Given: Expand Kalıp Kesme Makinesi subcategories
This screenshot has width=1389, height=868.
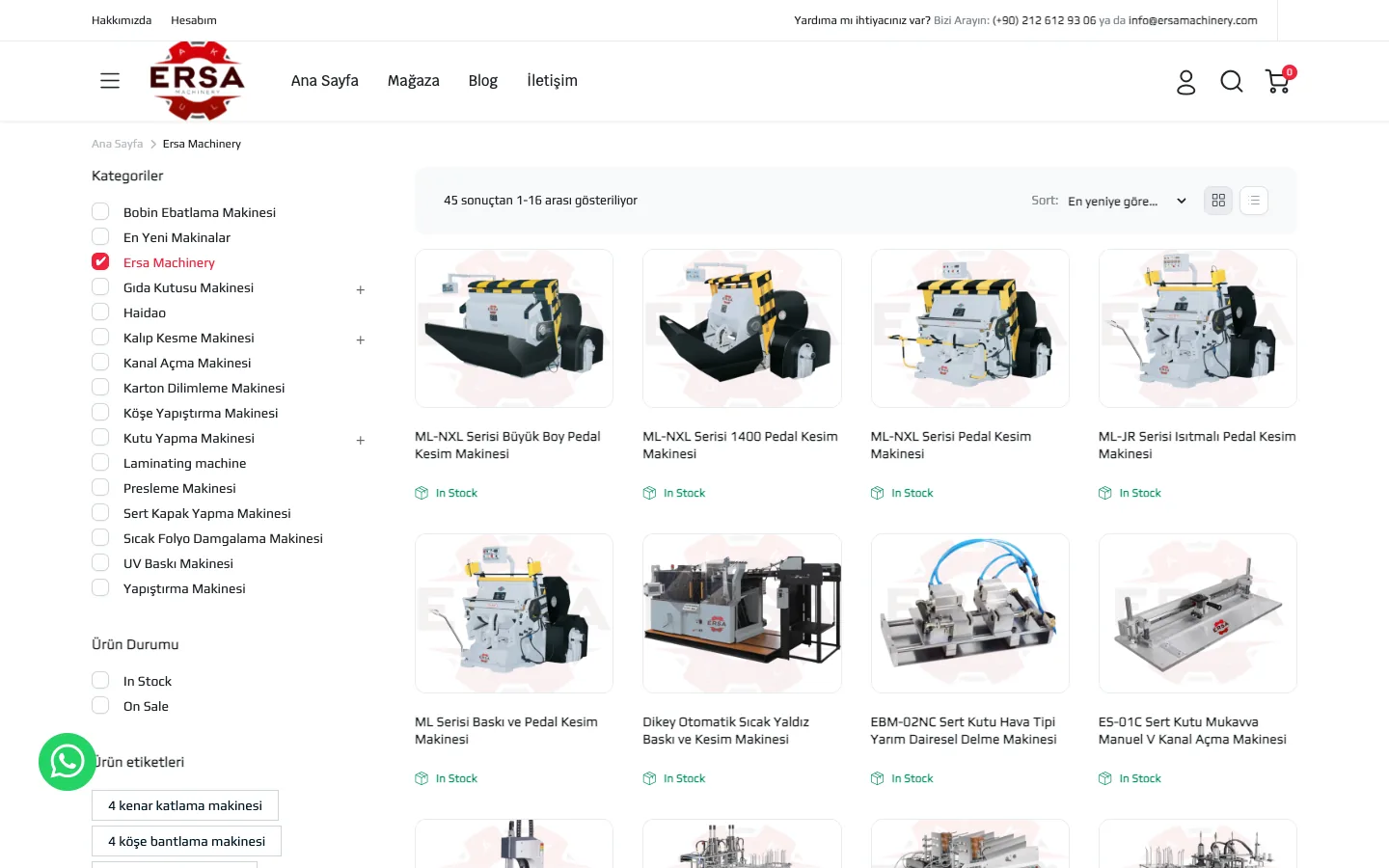Looking at the screenshot, I should 361,339.
